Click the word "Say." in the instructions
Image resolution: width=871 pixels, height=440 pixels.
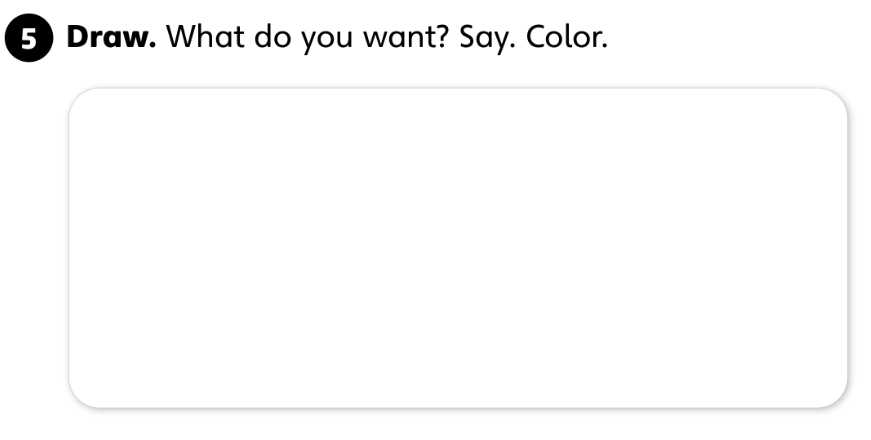tap(484, 37)
